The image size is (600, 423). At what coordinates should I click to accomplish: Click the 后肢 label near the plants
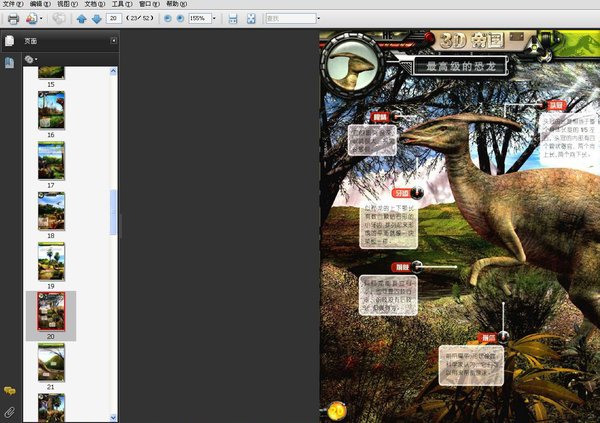pyautogui.click(x=488, y=338)
